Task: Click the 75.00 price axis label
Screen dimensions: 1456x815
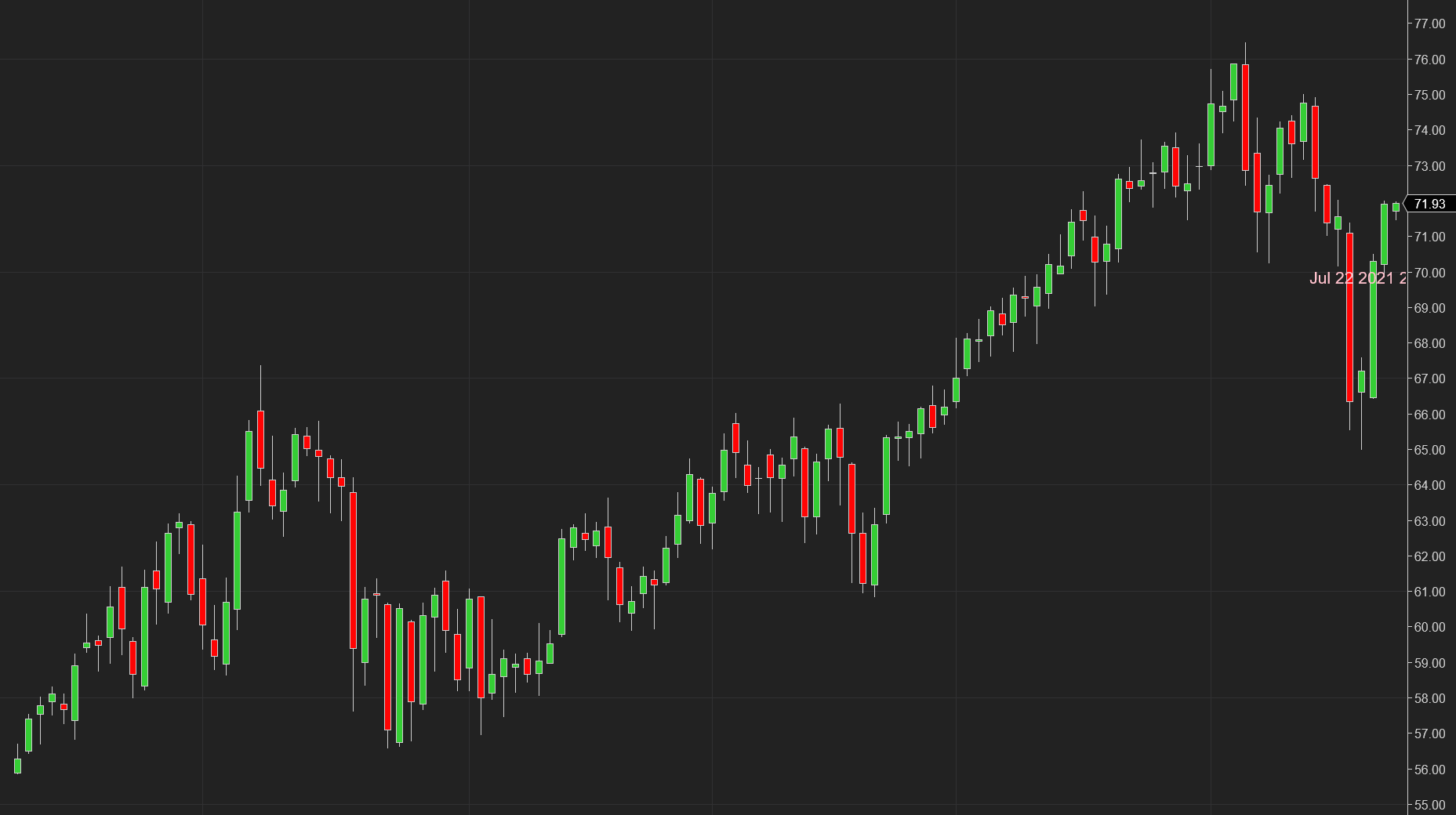Action: tap(1429, 95)
